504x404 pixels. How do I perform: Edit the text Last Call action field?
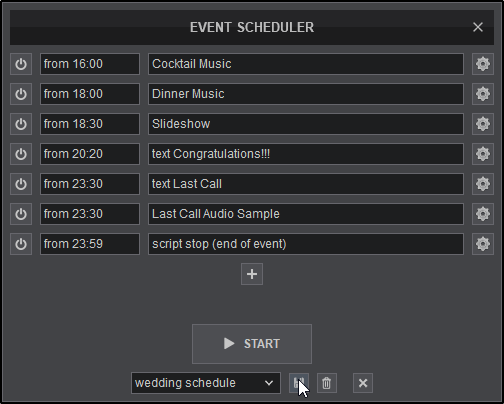[x=306, y=184]
